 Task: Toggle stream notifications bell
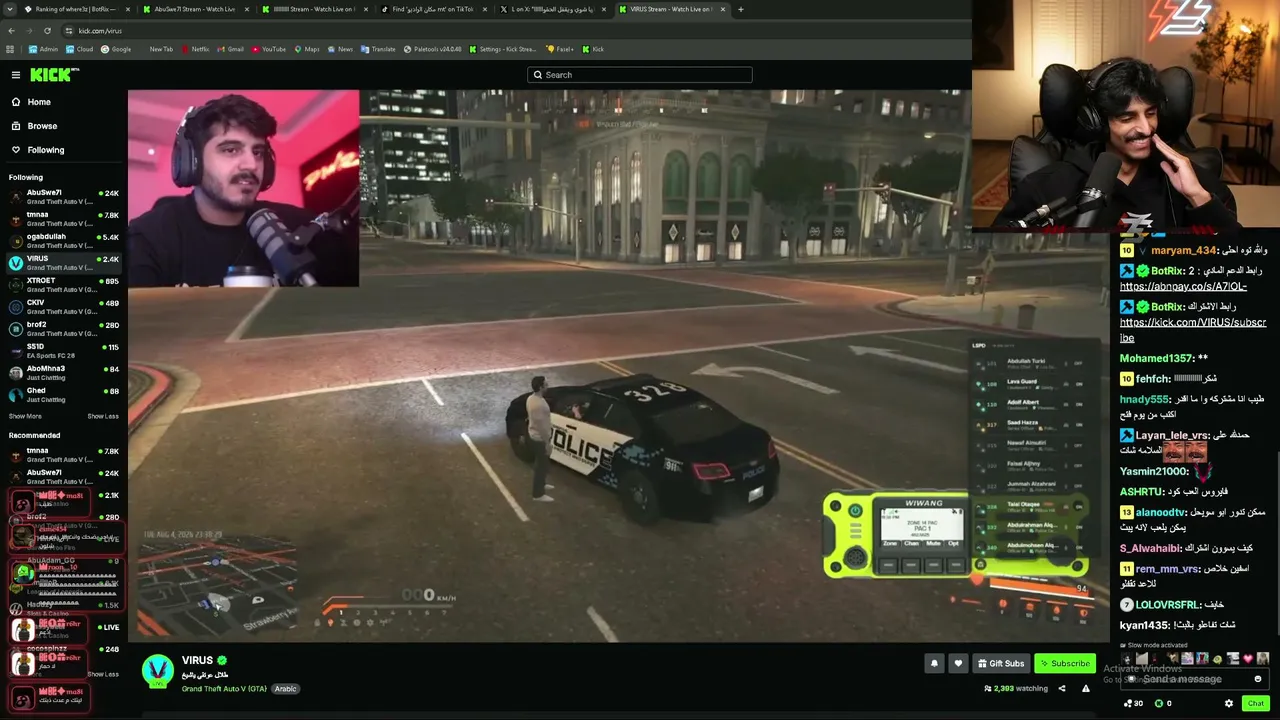pos(934,663)
